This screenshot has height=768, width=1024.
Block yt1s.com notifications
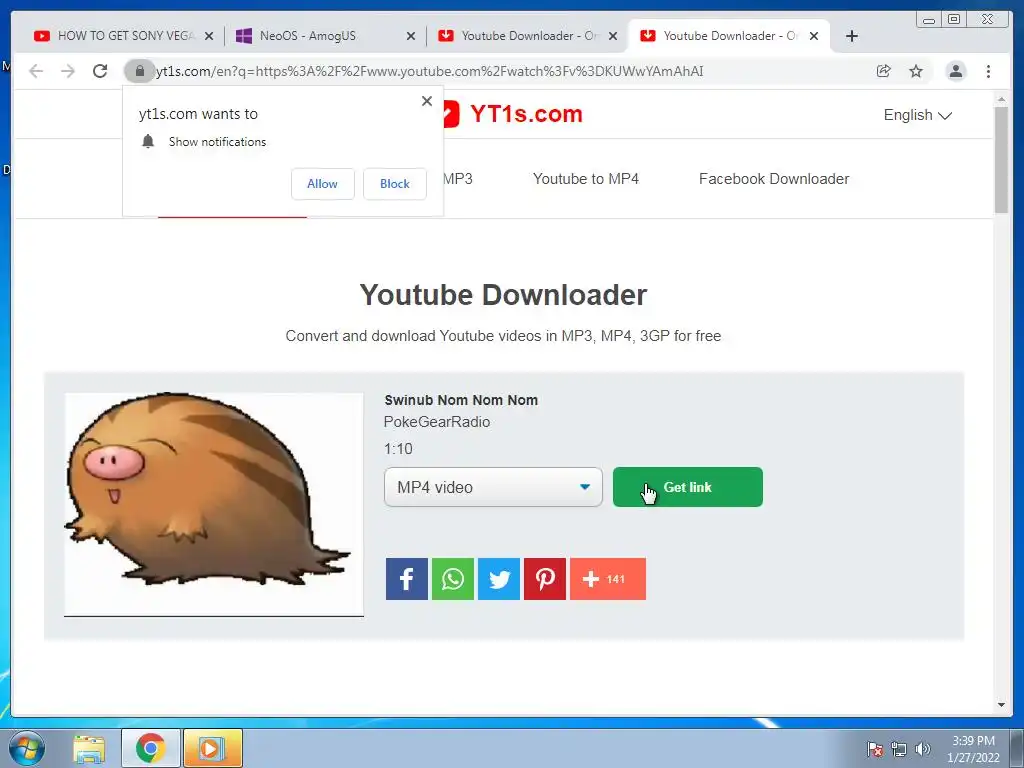coord(394,184)
